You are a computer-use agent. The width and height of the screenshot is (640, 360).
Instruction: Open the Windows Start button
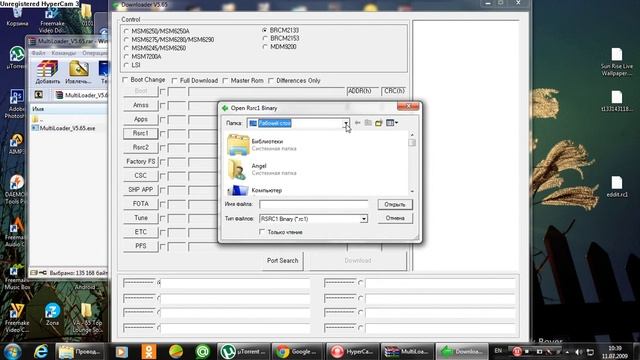12,351
